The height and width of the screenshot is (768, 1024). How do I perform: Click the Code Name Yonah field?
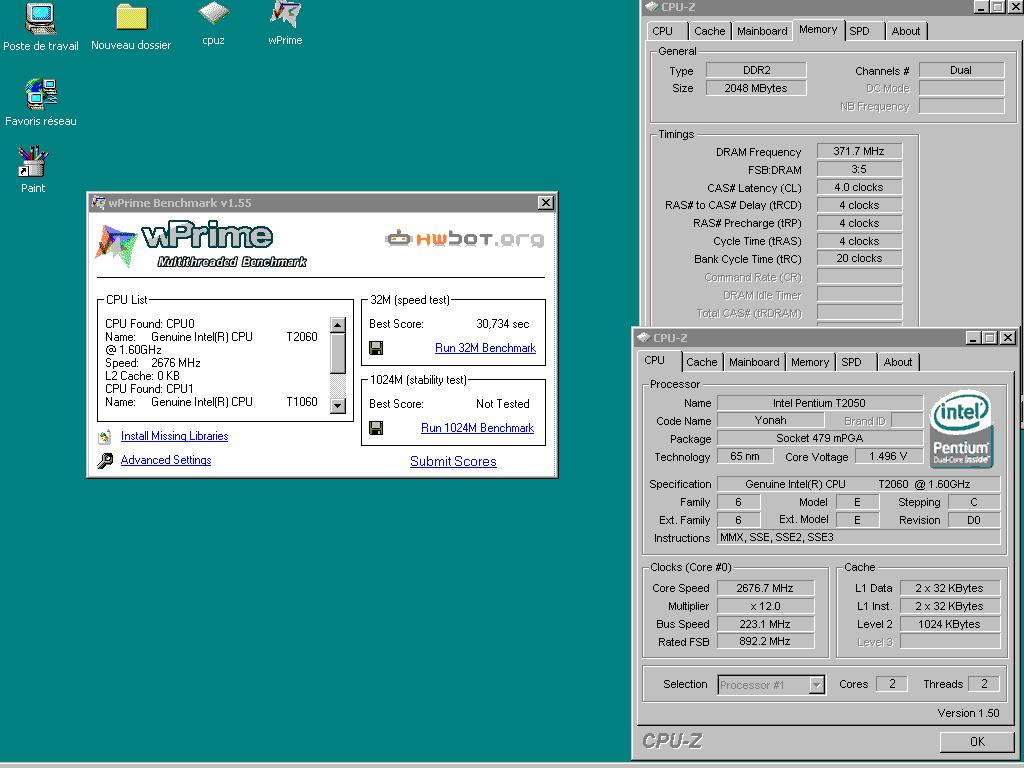(771, 421)
